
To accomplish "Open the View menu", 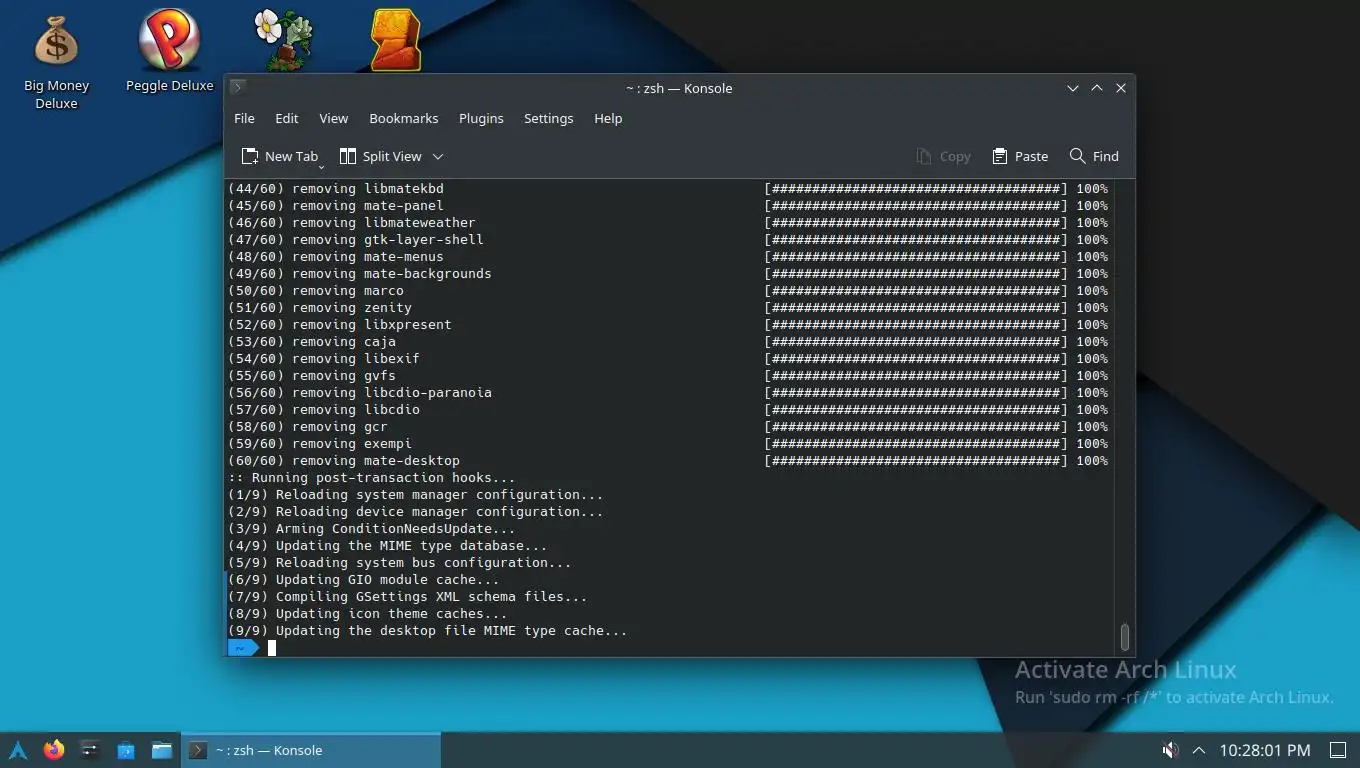I will coord(333,118).
